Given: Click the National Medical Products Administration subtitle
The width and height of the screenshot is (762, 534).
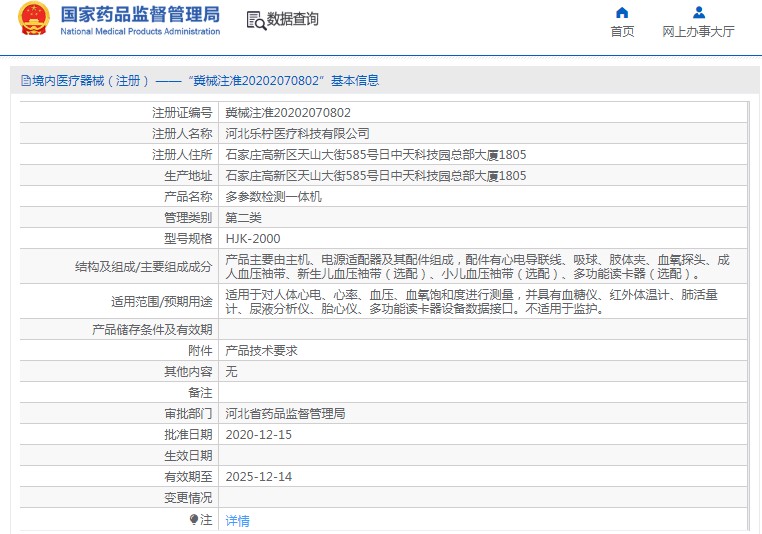Looking at the screenshot, I should click(x=140, y=32).
